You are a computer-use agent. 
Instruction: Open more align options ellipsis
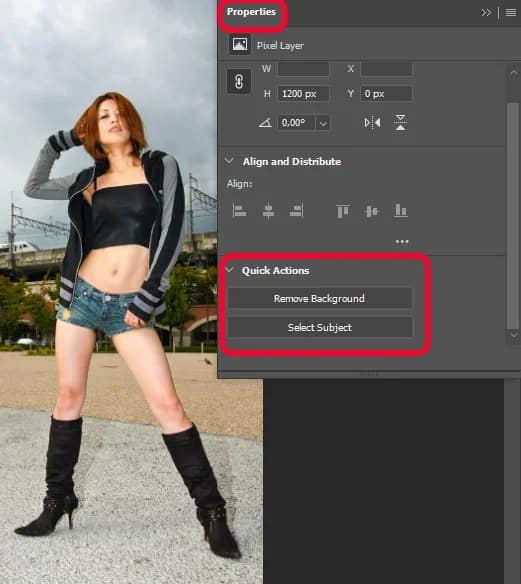(x=402, y=241)
